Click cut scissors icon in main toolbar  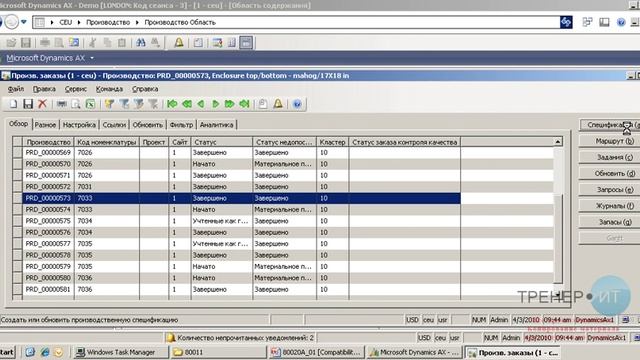93,42
